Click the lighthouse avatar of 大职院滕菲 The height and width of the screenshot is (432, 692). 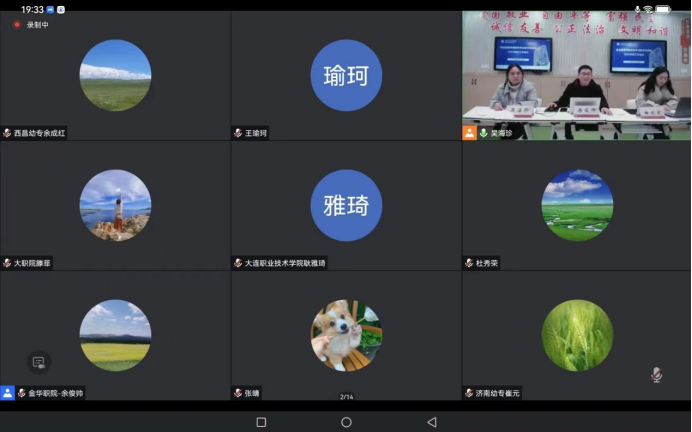(x=115, y=205)
